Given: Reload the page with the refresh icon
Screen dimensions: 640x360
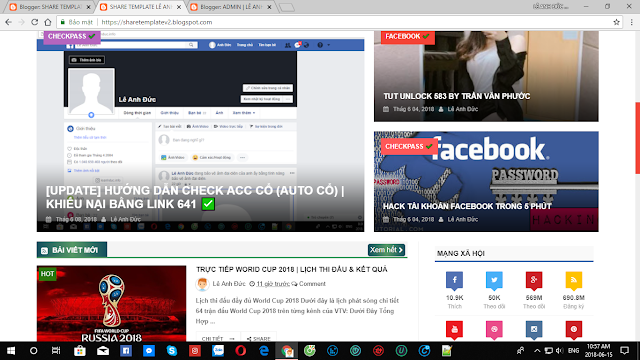Looking at the screenshot, I should [x=35, y=22].
